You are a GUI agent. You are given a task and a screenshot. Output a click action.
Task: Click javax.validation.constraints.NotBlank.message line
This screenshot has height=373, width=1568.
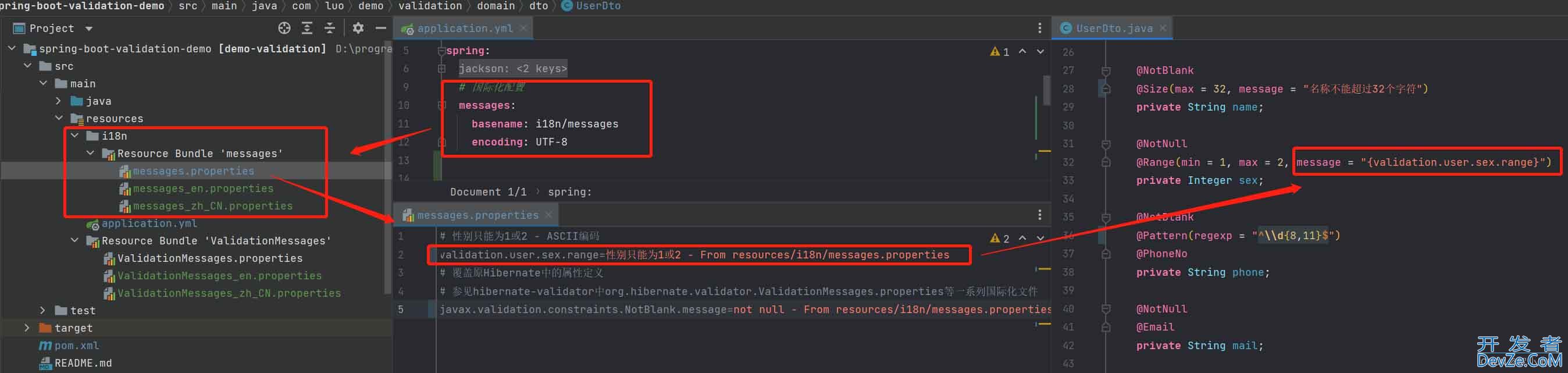pos(745,310)
